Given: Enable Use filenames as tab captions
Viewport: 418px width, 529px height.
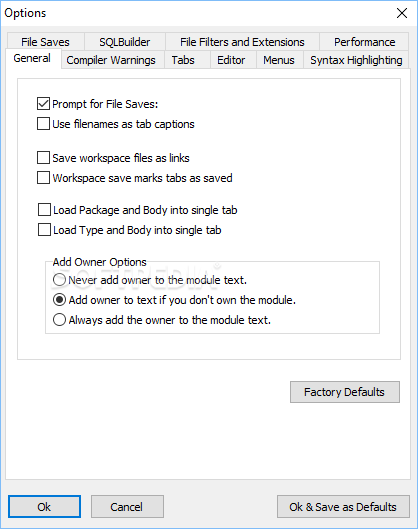Looking at the screenshot, I should [x=44, y=124].
